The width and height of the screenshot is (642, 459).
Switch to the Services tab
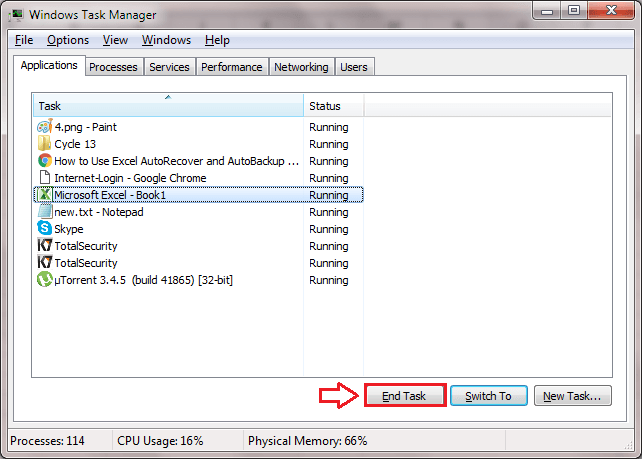(x=169, y=67)
